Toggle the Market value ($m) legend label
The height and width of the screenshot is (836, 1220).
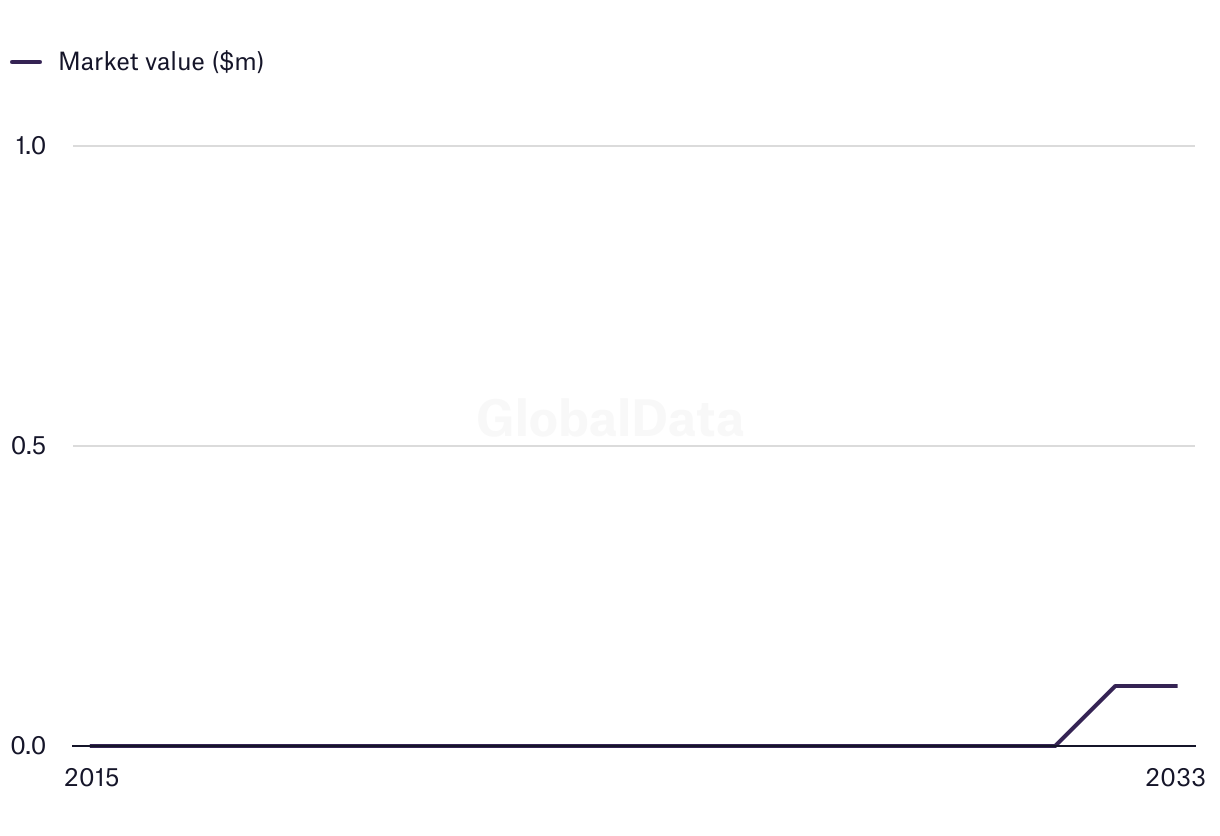[x=161, y=62]
